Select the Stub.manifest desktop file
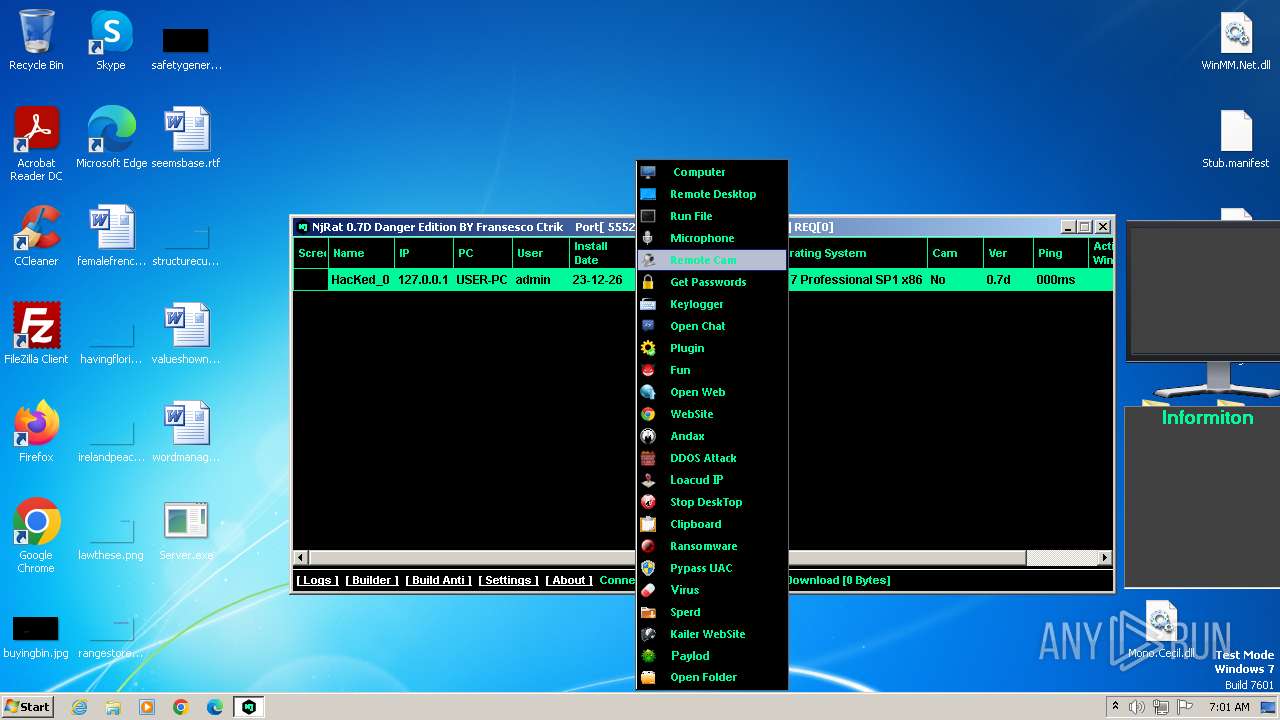The width and height of the screenshot is (1280, 720). click(1236, 138)
